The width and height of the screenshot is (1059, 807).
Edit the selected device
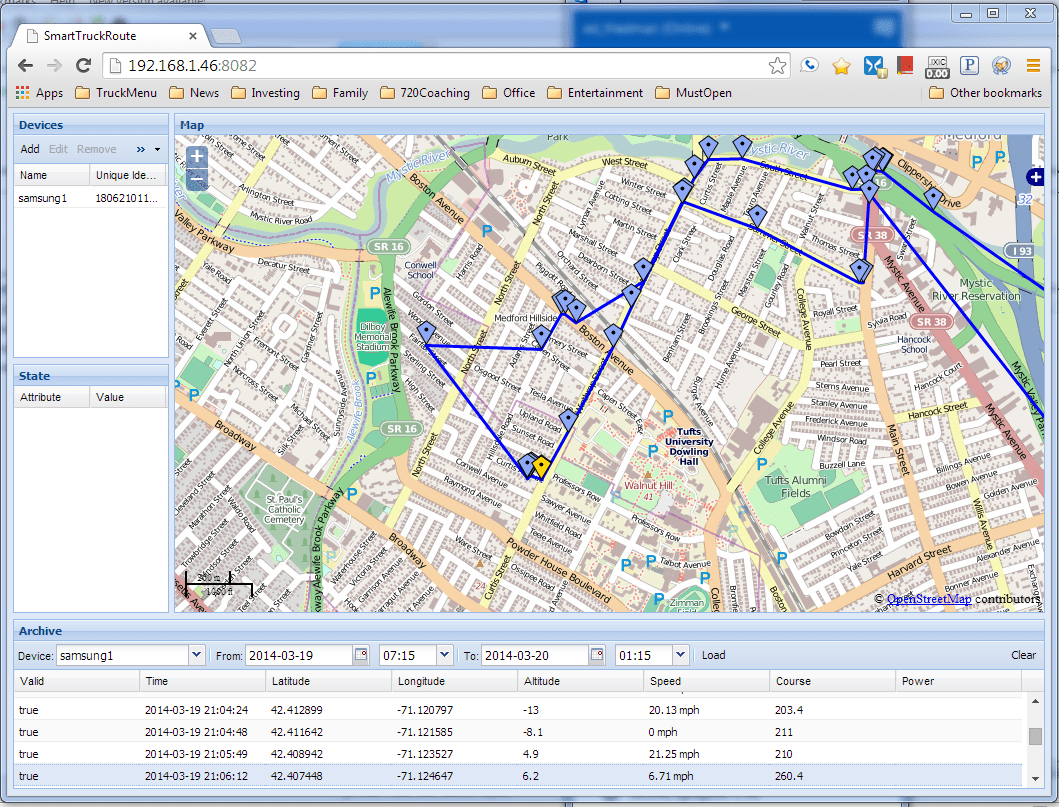(58, 149)
